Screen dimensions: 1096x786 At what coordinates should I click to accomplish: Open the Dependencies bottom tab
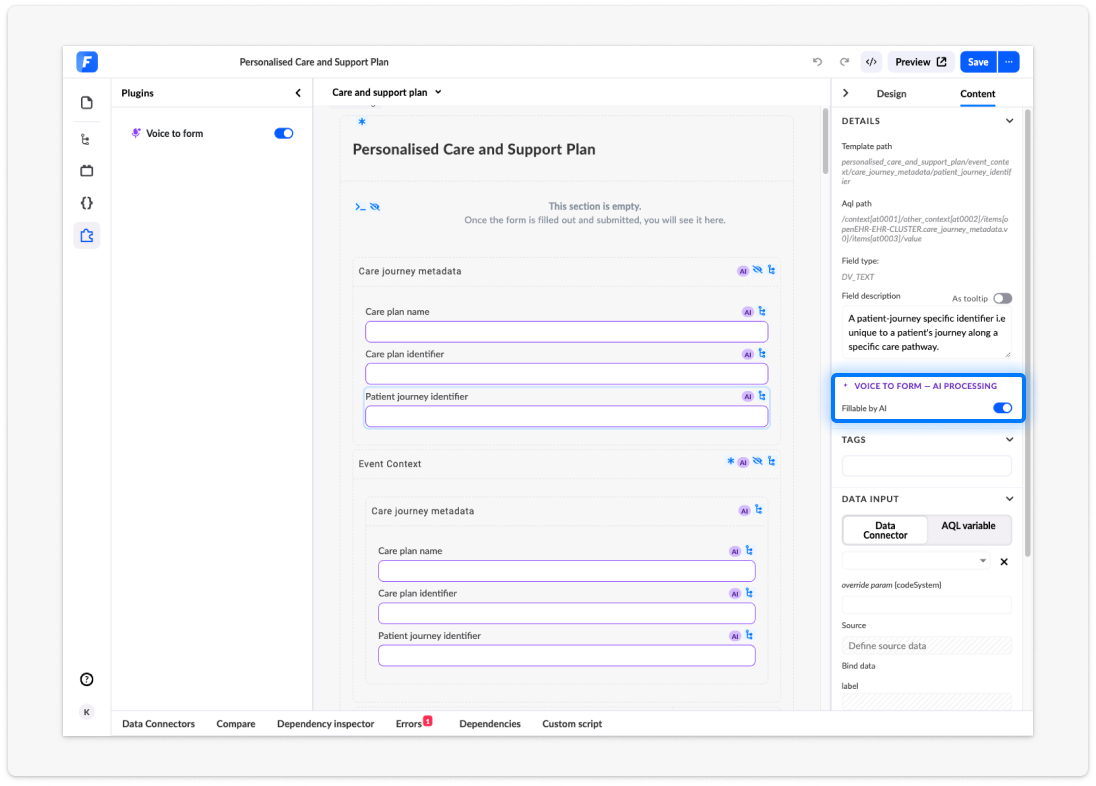tap(490, 724)
